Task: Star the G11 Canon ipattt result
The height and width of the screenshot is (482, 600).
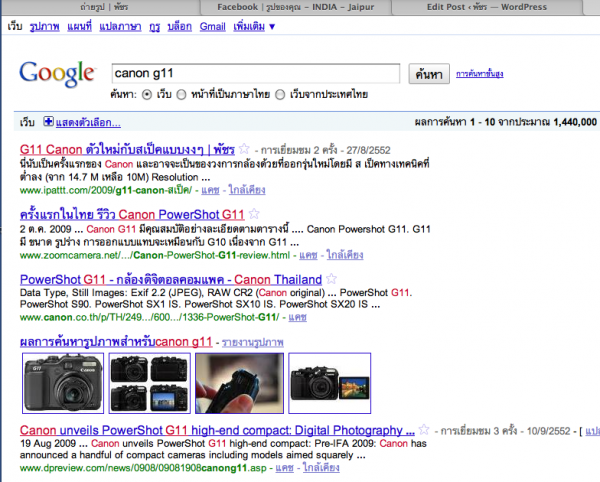Action: [x=244, y=148]
